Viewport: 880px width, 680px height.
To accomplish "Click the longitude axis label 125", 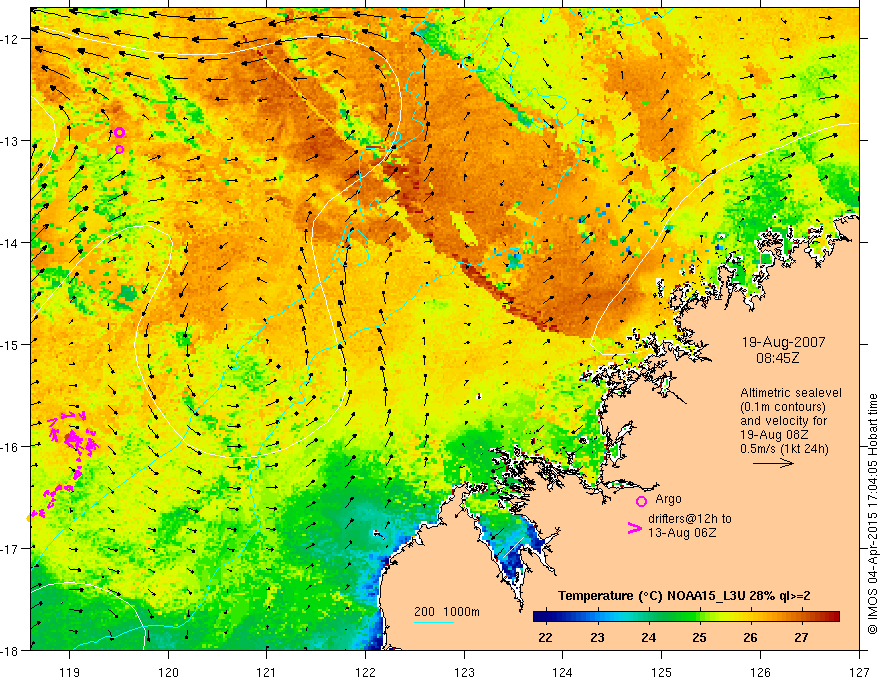I will click(x=662, y=672).
